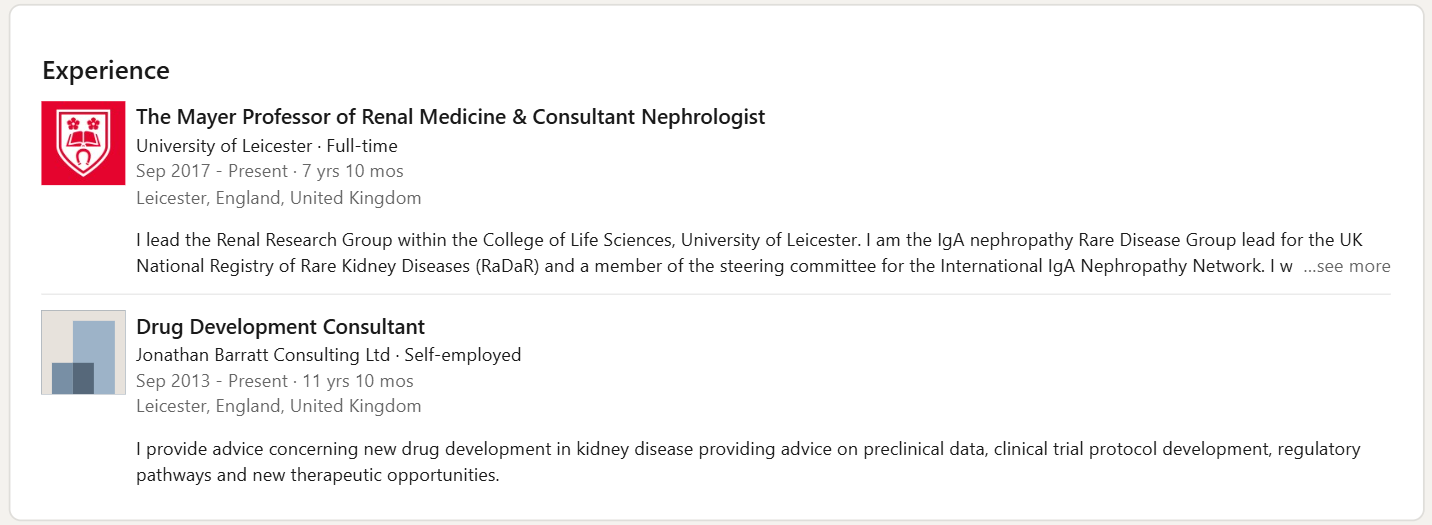Open the Drug Development Consultant title

point(280,327)
